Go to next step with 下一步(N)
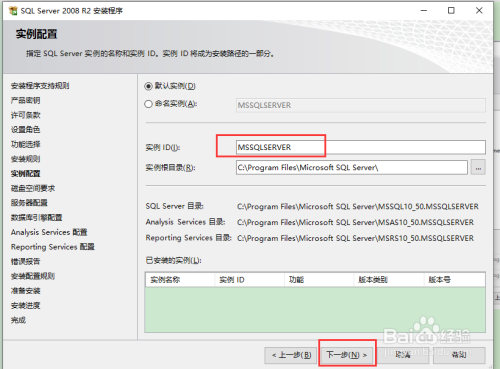Viewport: 500px width, 369px height. coord(347,355)
